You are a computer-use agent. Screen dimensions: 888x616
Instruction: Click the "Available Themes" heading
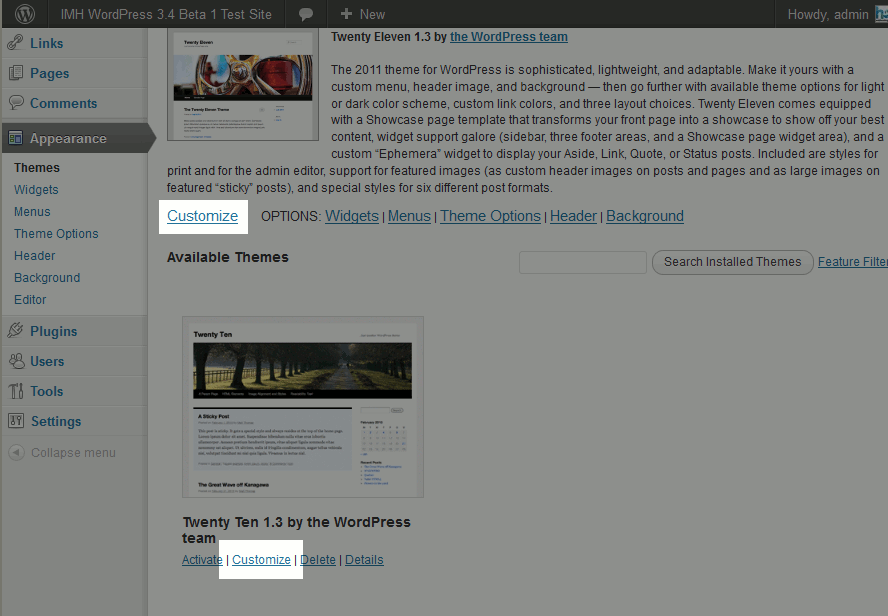pyautogui.click(x=228, y=257)
